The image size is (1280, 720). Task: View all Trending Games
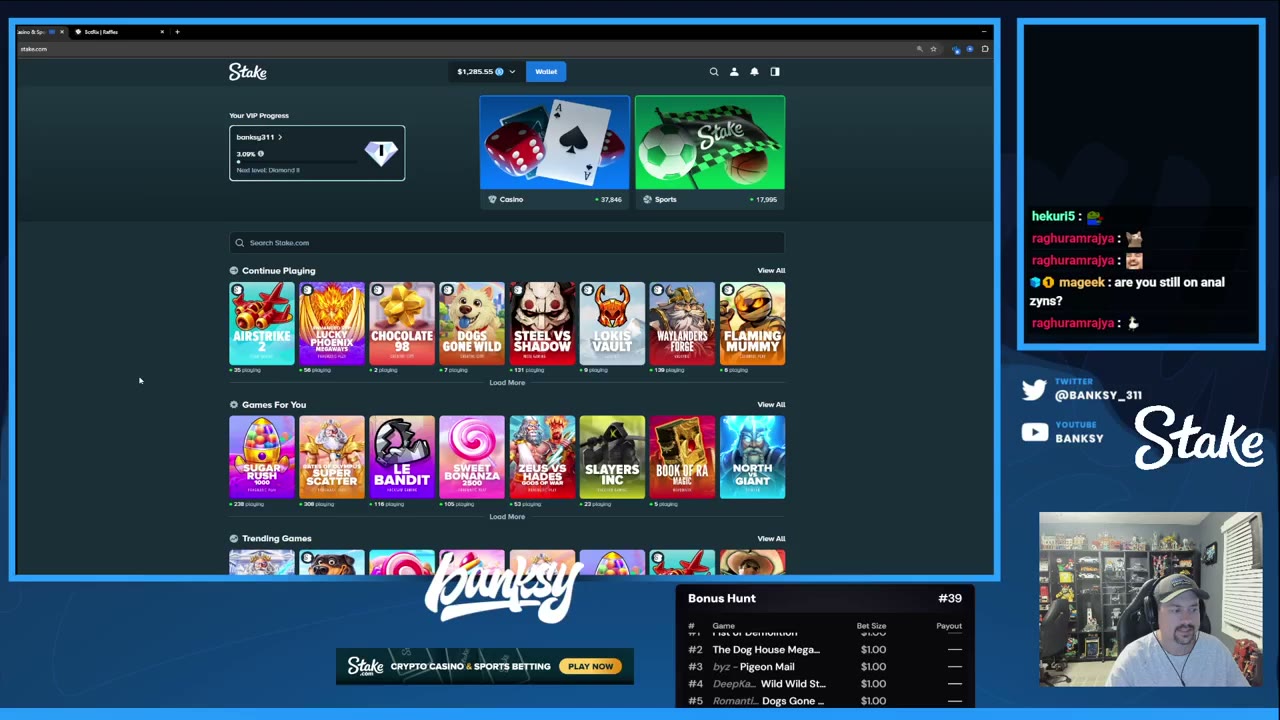click(771, 539)
